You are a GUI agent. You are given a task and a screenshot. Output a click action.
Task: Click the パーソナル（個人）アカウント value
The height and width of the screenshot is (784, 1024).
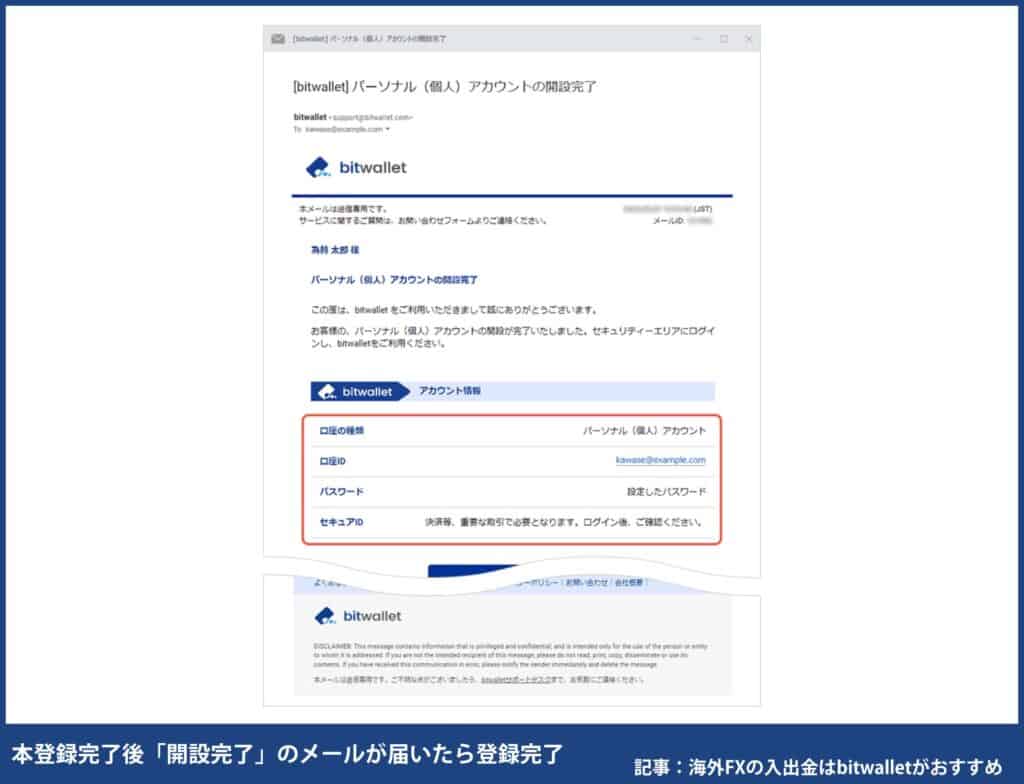click(x=644, y=431)
